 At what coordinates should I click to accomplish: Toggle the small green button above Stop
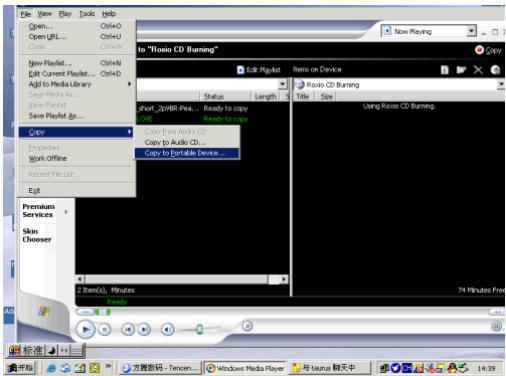[x=103, y=312]
